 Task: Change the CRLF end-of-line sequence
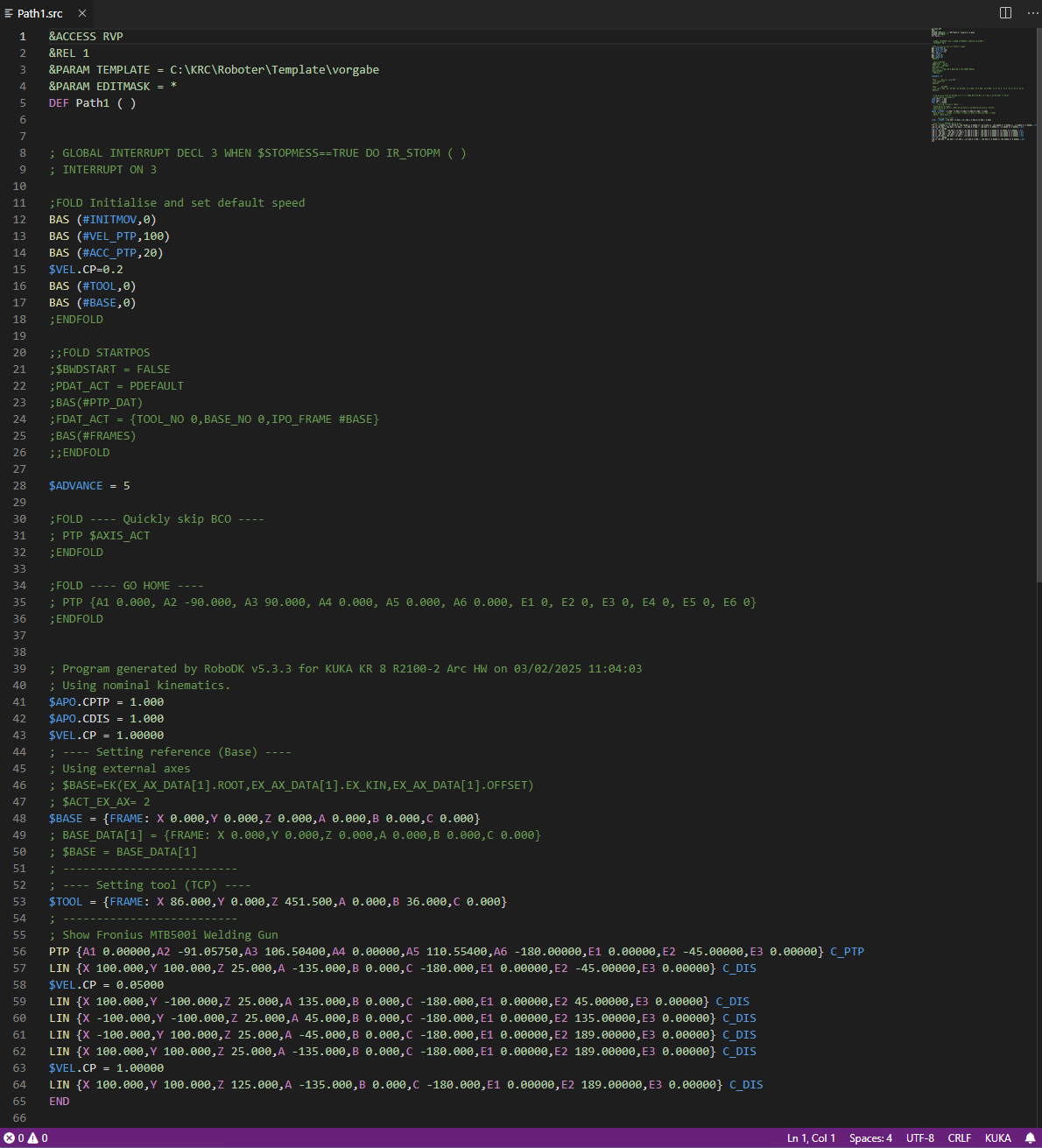pos(959,1138)
